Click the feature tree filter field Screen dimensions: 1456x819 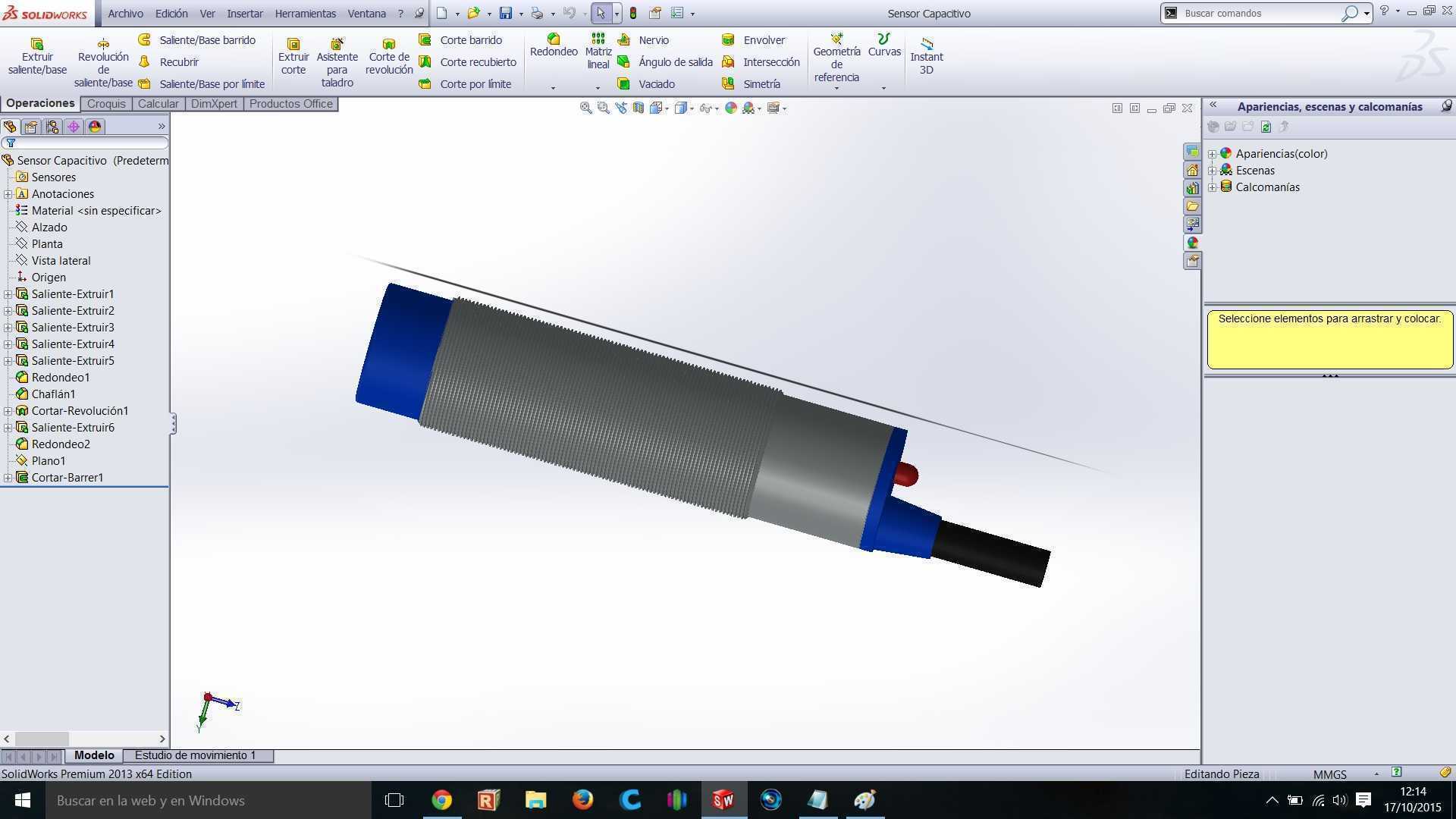[85, 143]
